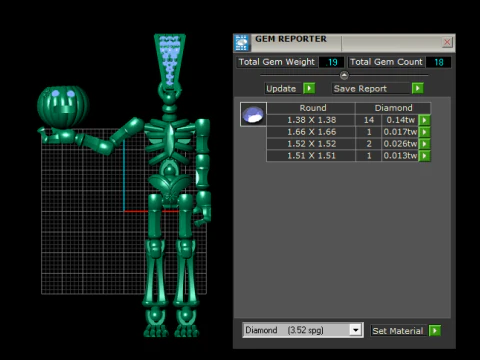This screenshot has width=480, height=360.
Task: Click the Diamond (3.52 spg) combo box
Action: [303, 330]
